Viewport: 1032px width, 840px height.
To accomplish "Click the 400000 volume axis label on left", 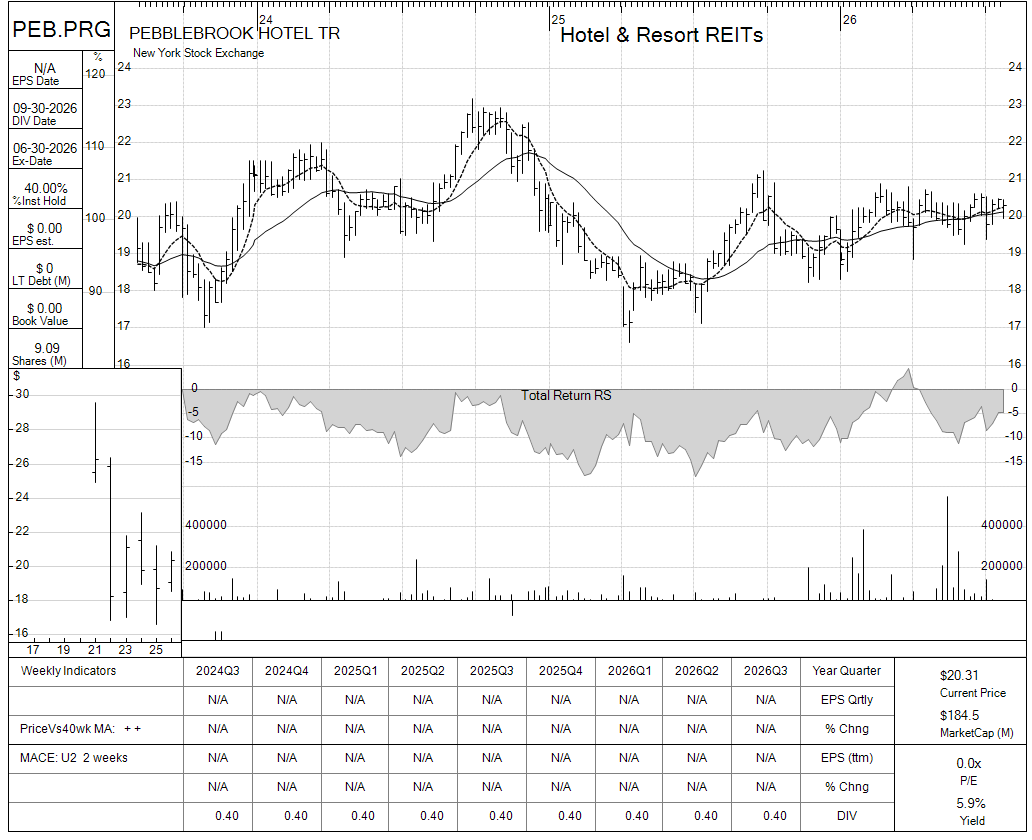I will pyautogui.click(x=206, y=525).
